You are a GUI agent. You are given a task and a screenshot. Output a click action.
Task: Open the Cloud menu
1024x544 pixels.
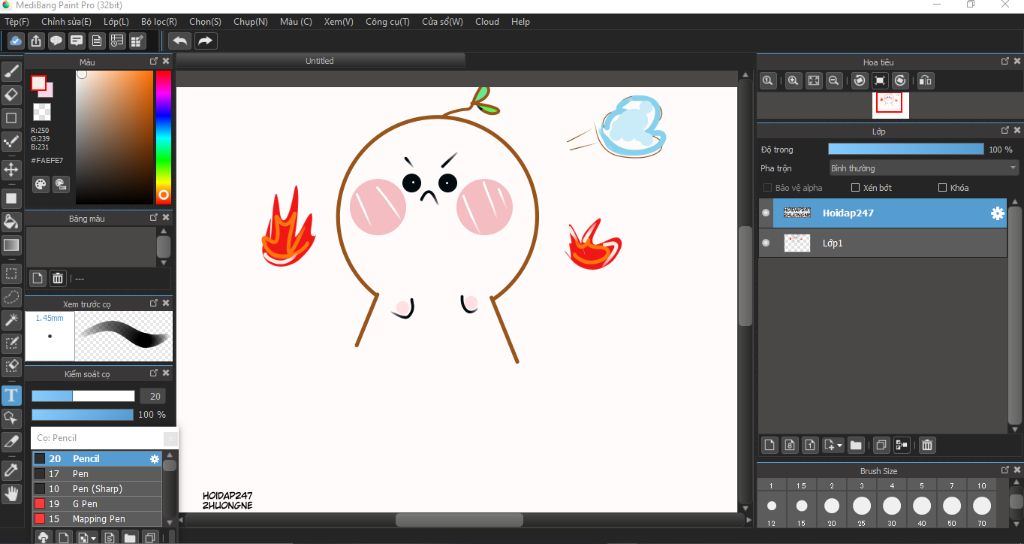[x=487, y=21]
